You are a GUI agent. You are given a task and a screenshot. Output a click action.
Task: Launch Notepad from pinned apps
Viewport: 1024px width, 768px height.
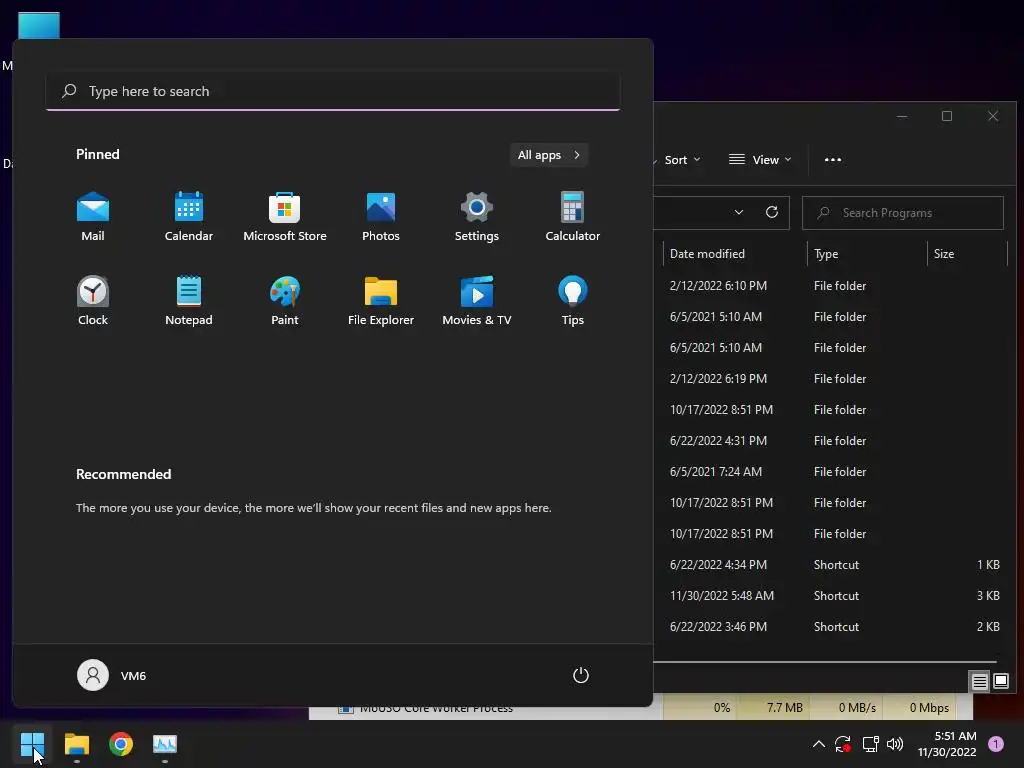(189, 301)
